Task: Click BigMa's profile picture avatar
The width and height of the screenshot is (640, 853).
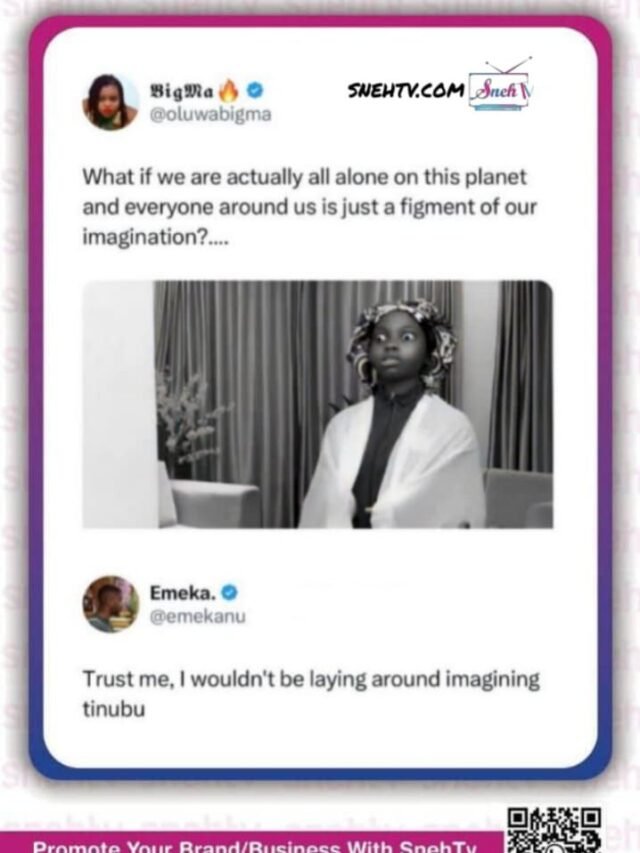Action: [x=110, y=102]
